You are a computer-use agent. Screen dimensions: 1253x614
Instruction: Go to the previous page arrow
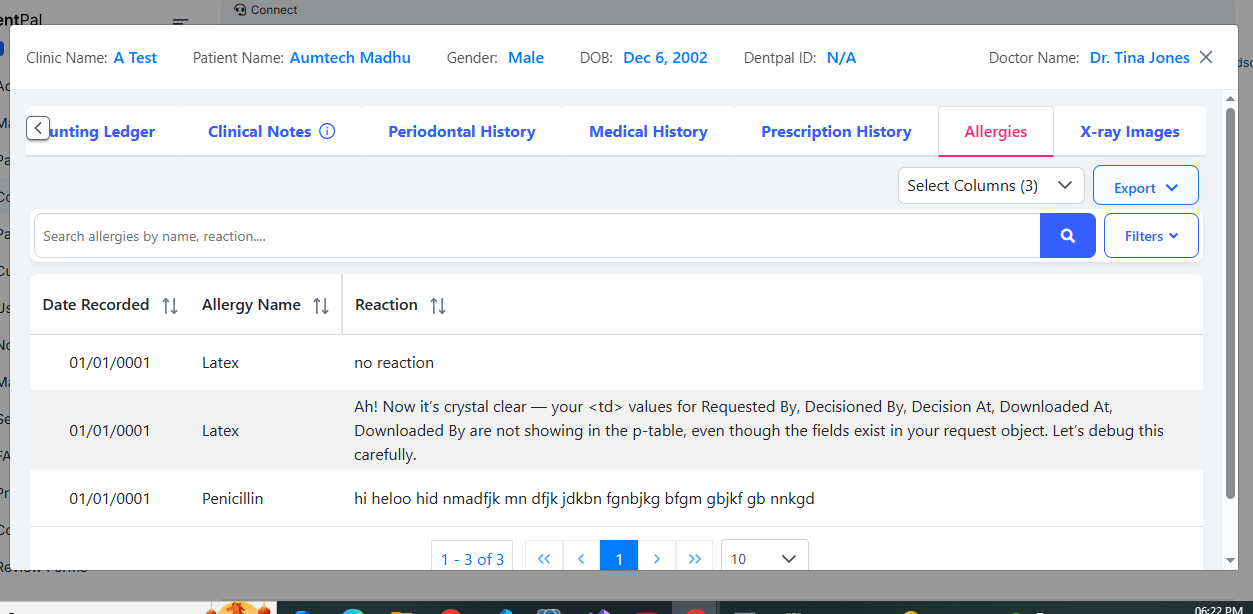coord(581,558)
